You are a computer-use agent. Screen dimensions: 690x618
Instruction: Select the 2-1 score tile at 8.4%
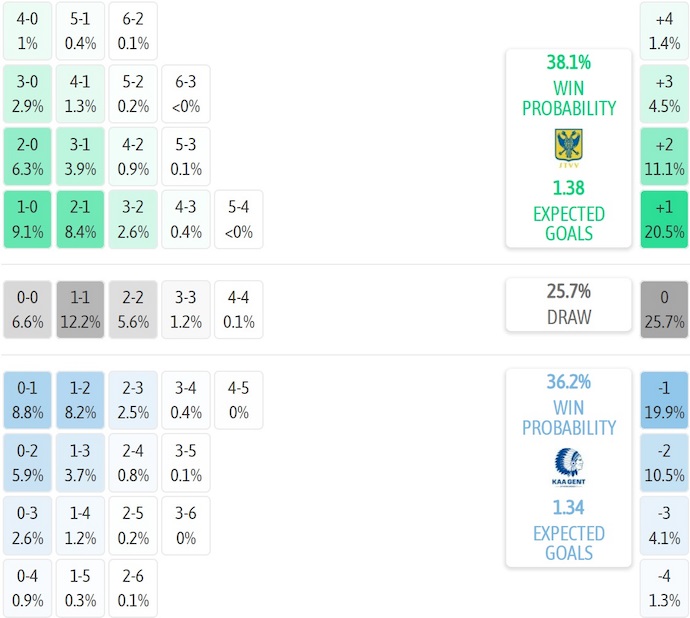pos(81,220)
